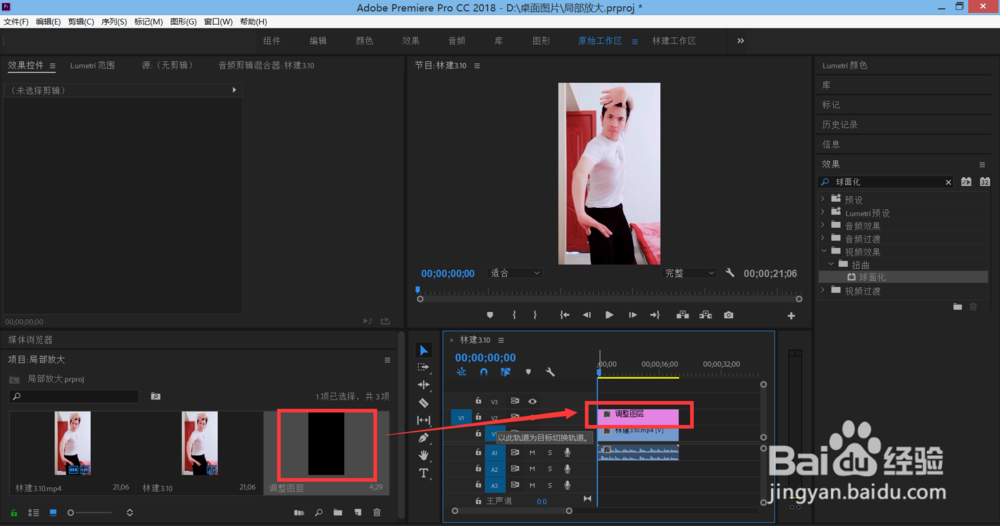1000x526 pixels.
Task: Click the Find magnifier in project panel
Action: click(x=318, y=513)
